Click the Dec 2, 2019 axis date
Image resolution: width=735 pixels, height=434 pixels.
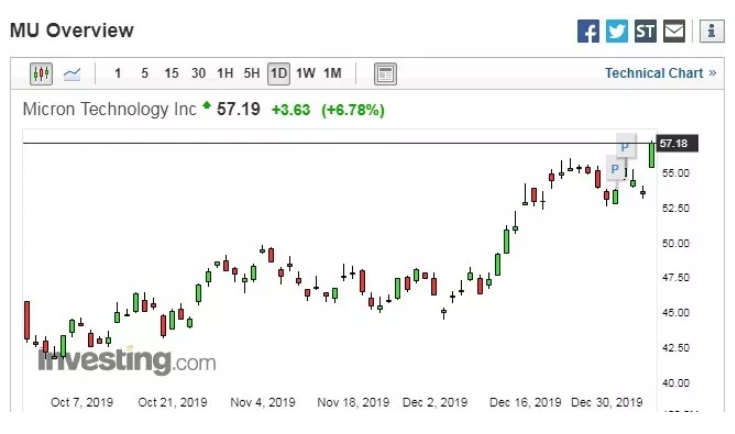click(x=435, y=402)
